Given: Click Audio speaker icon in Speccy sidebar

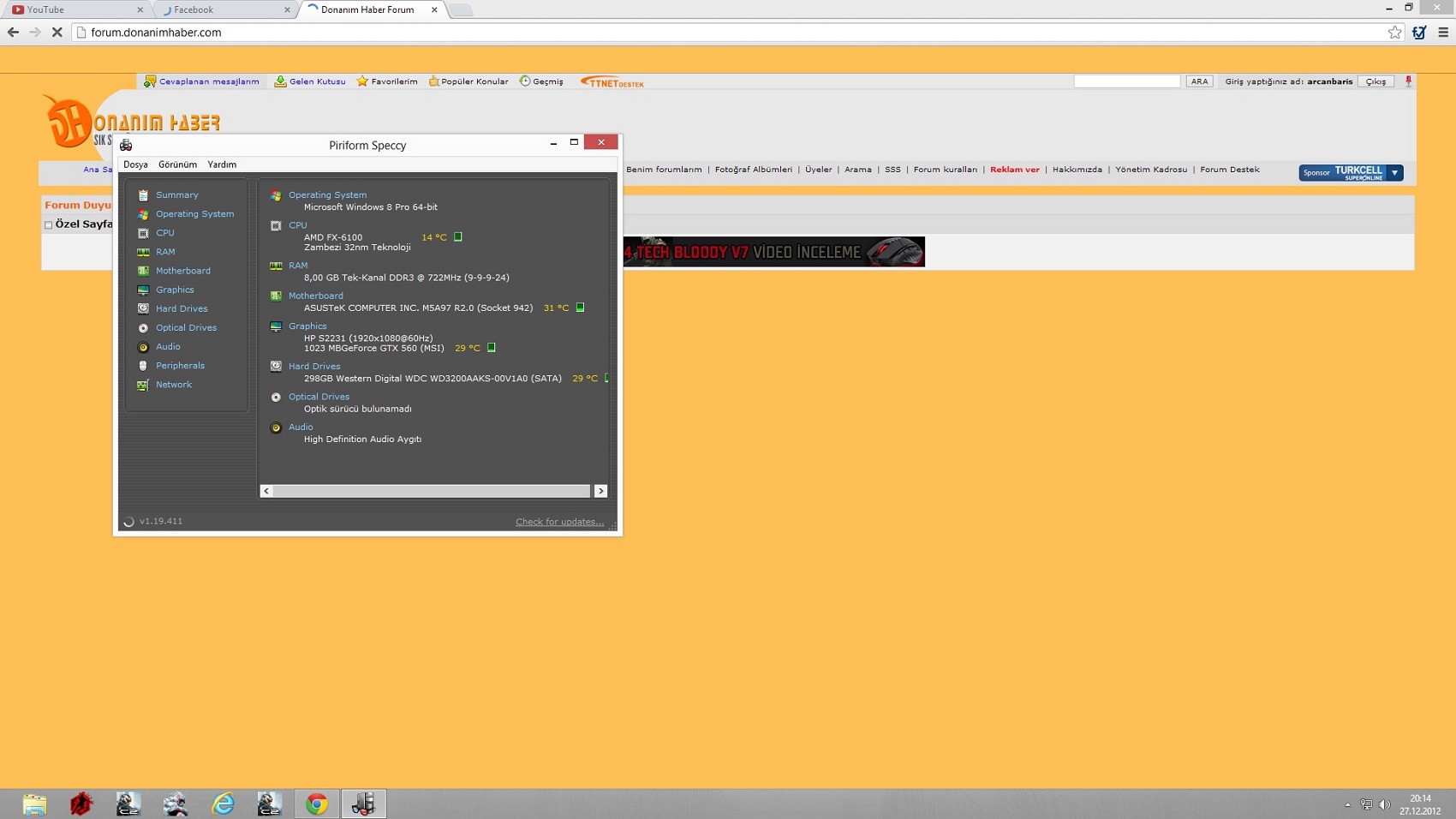Looking at the screenshot, I should 143,347.
